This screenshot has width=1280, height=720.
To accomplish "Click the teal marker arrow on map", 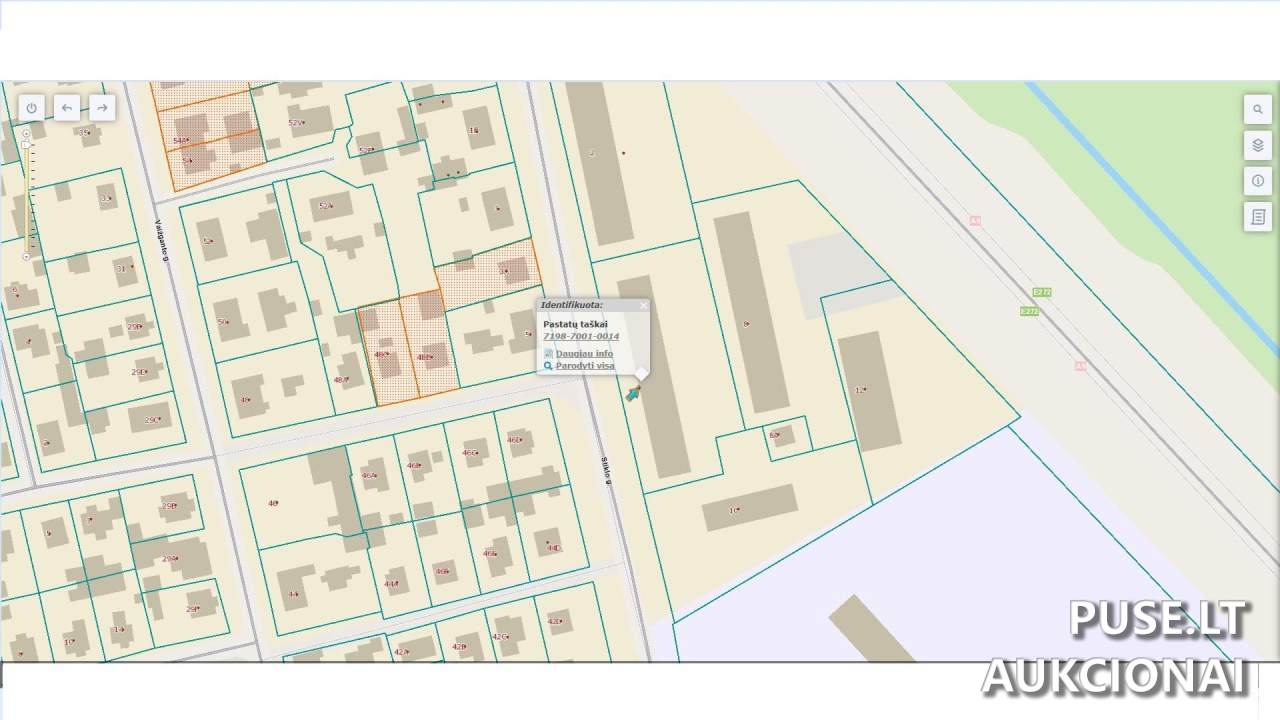I will (633, 393).
